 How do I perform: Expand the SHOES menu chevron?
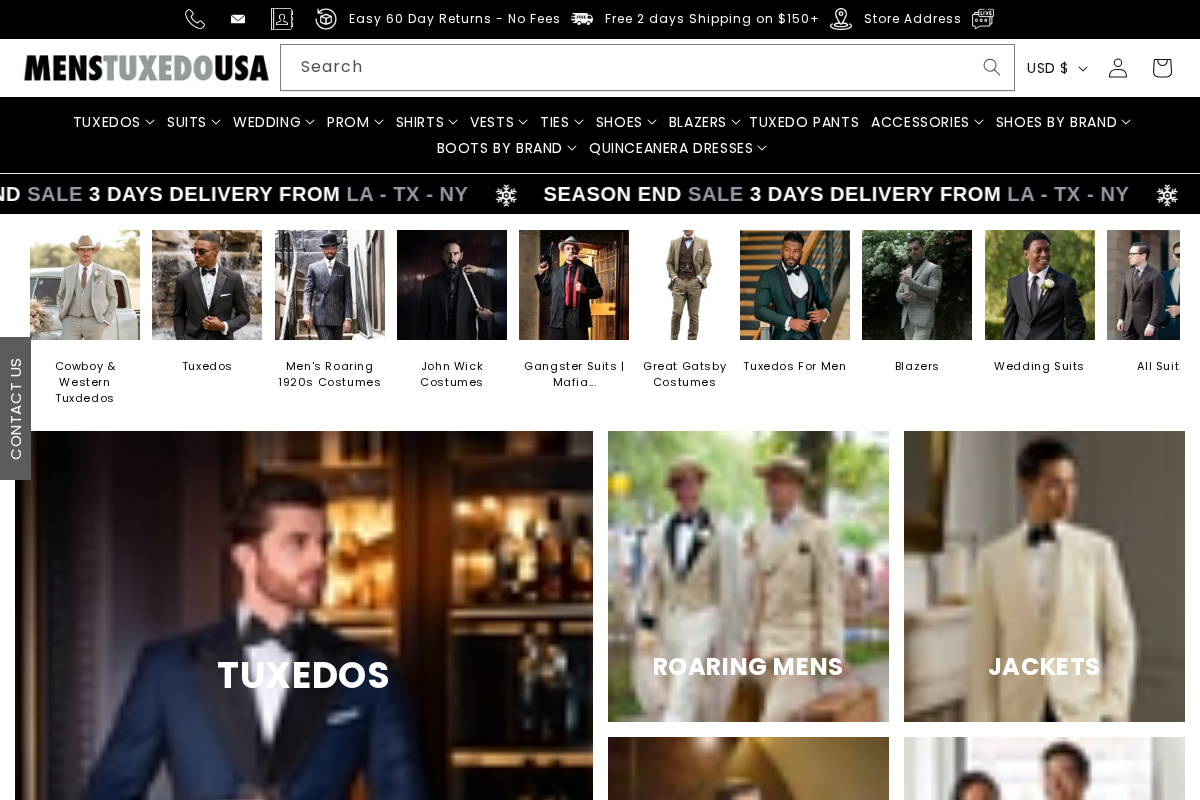pos(652,122)
